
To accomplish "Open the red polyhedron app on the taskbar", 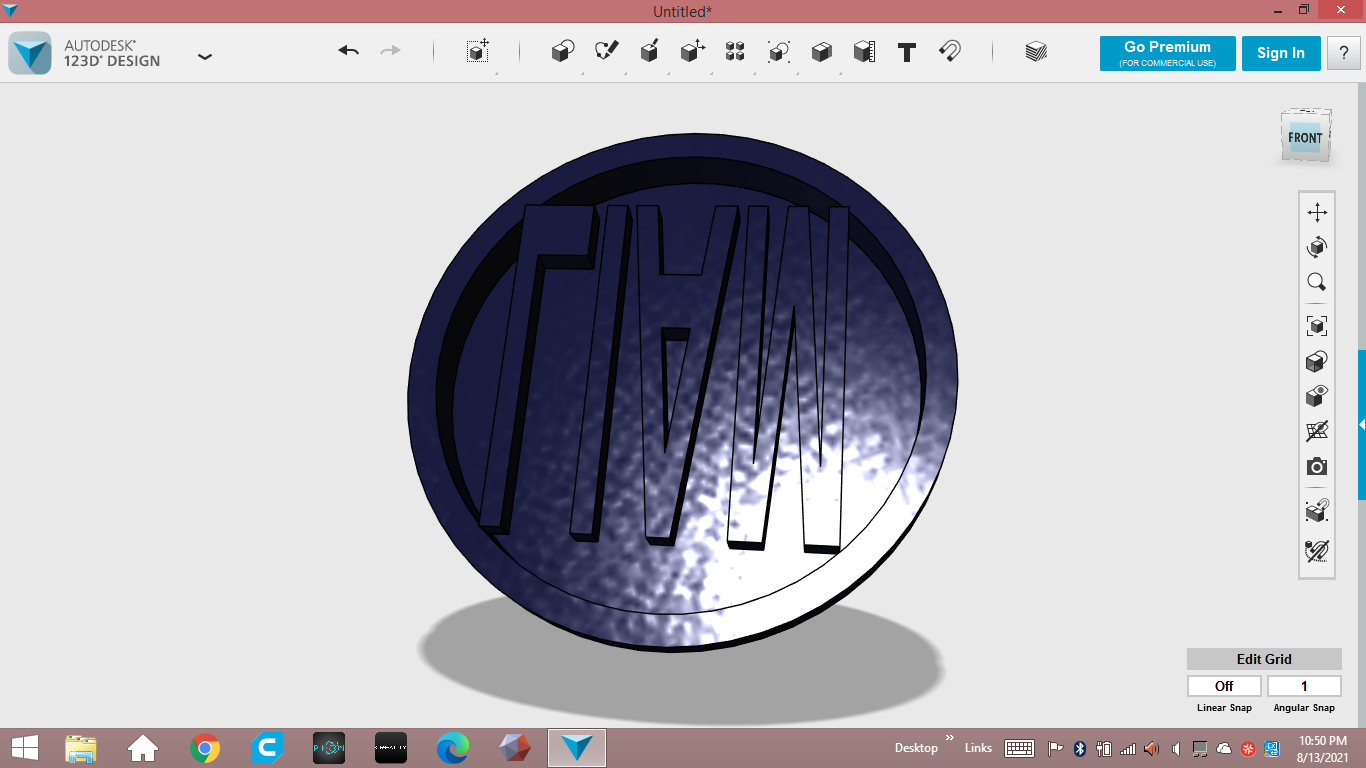I will 515,748.
